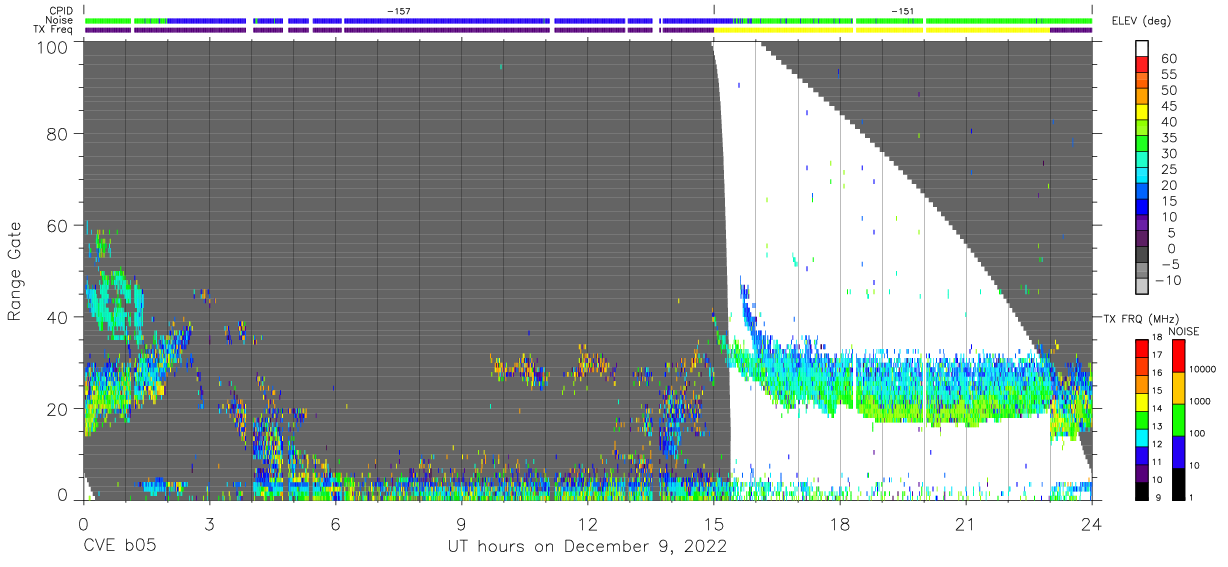The width and height of the screenshot is (1228, 567).
Task: Click the yellow TX Freq band above the plot
Action: 880,30
